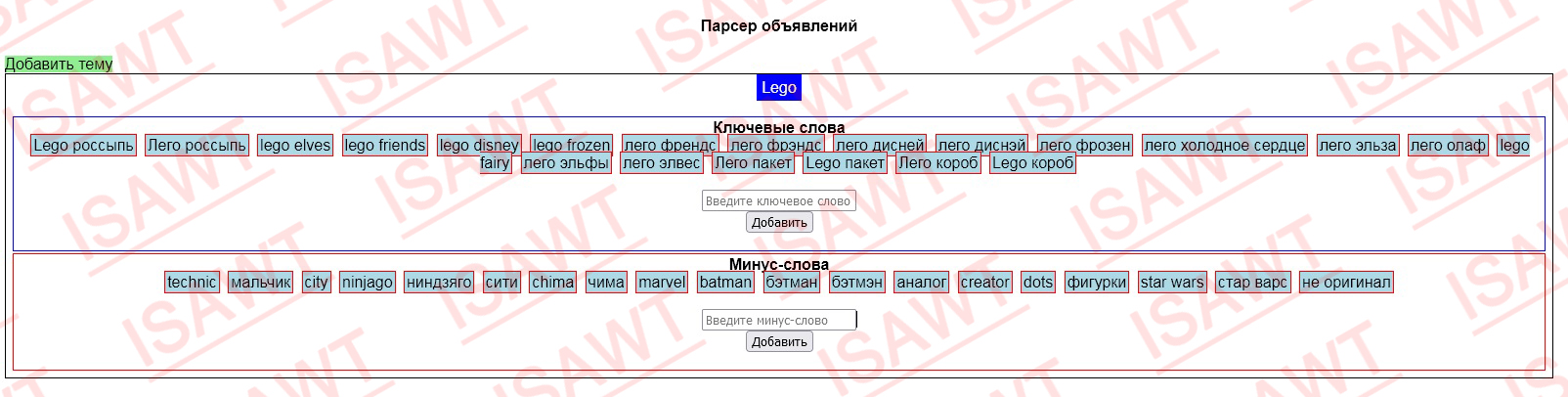Select the 'ниндзяго' minus-word tag

click(x=439, y=282)
